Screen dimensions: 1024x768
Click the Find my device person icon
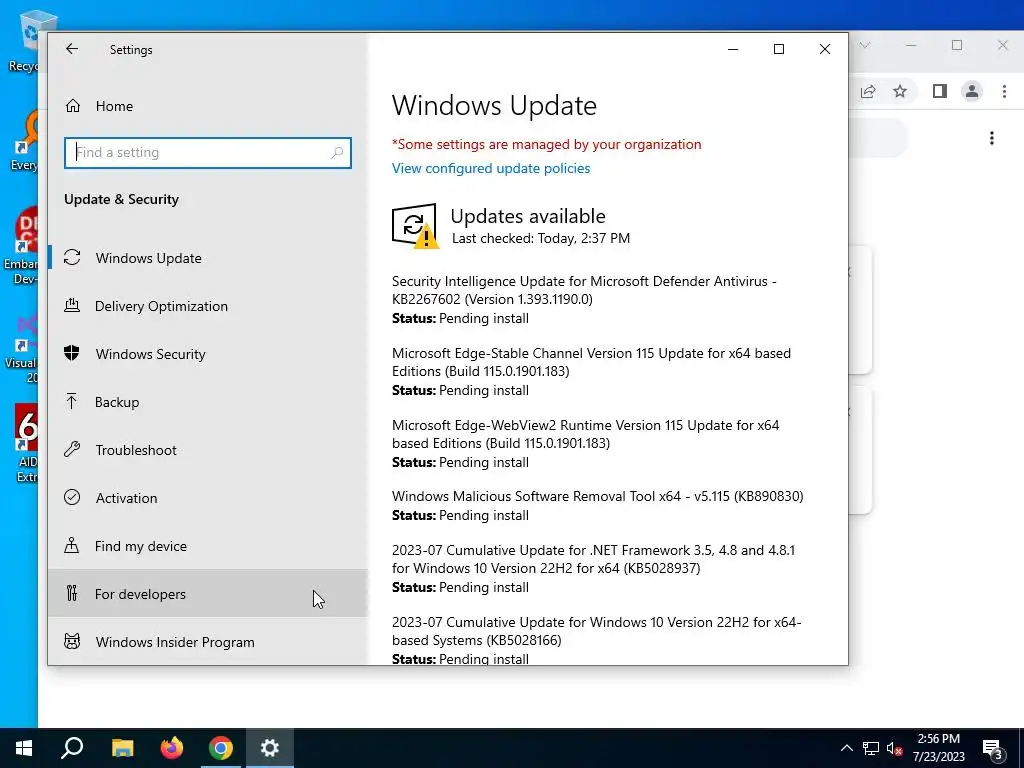point(72,545)
